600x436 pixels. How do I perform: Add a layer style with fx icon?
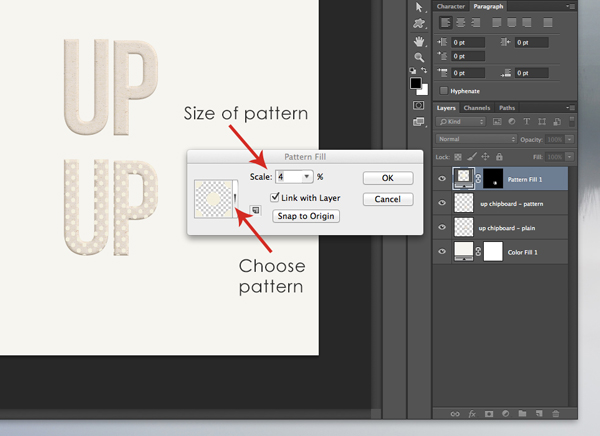pyautogui.click(x=472, y=412)
